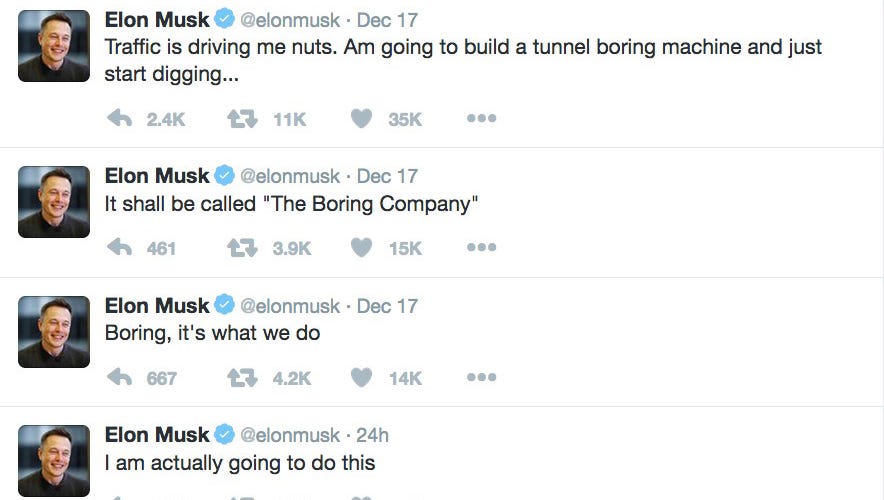Image resolution: width=884 pixels, height=500 pixels.
Task: Like the "The Boring Company" tweet
Action: tap(362, 248)
